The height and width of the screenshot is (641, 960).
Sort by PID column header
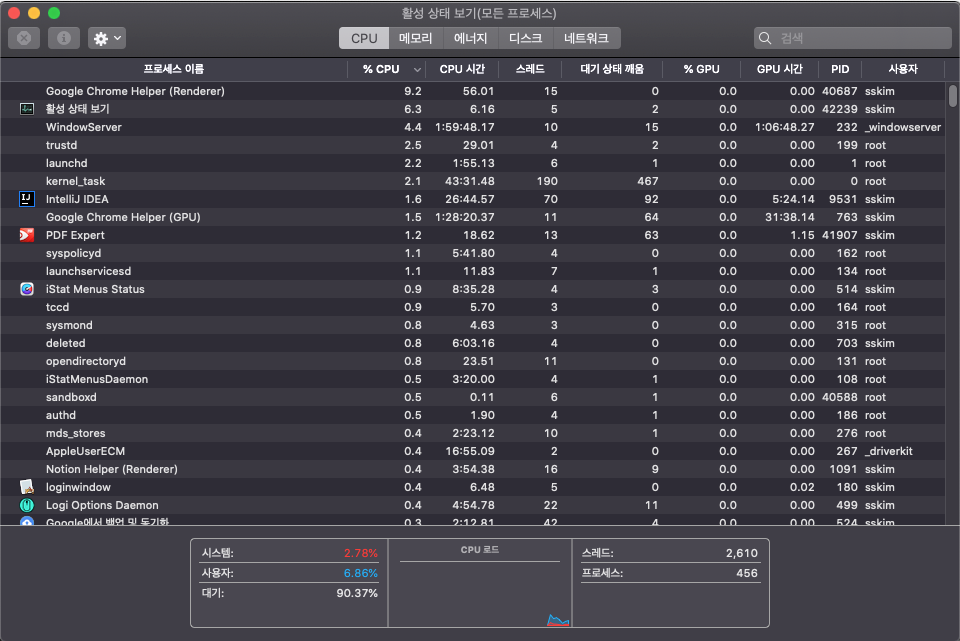pos(840,69)
